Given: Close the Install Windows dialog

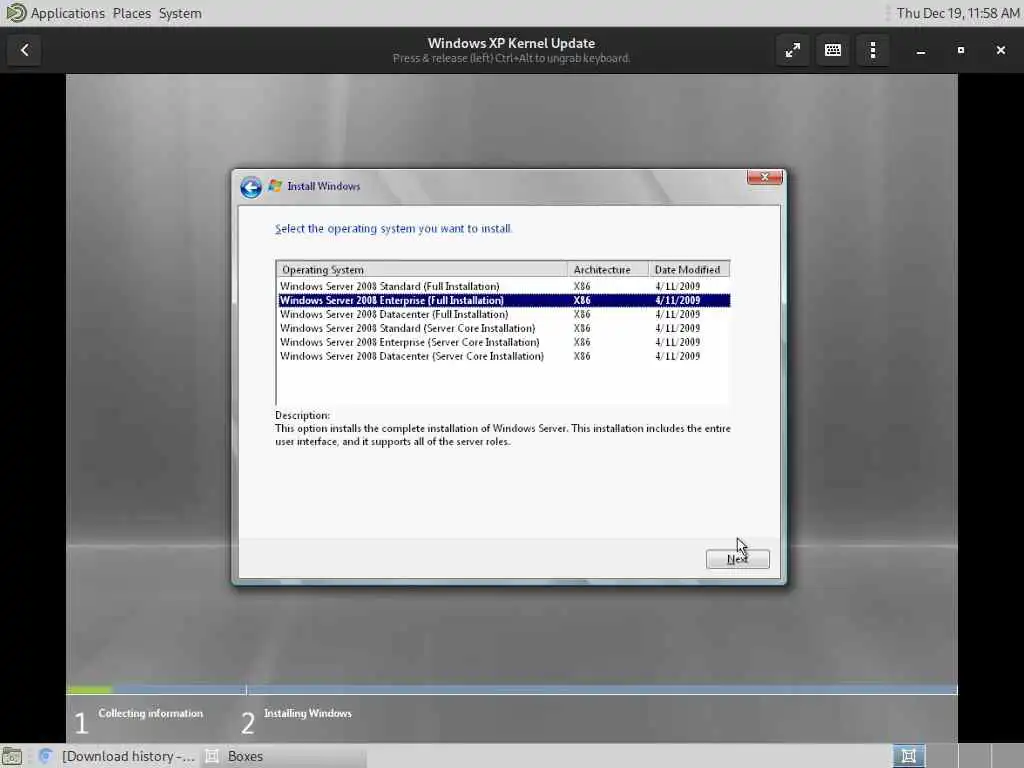Looking at the screenshot, I should click(765, 177).
